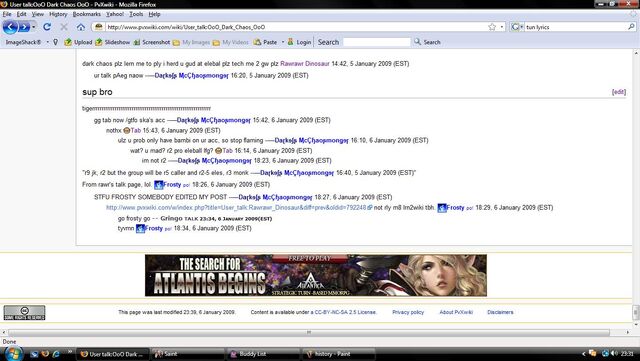The width and height of the screenshot is (640, 361).
Task: Click the Creative Commons license badge
Action: pos(24,313)
